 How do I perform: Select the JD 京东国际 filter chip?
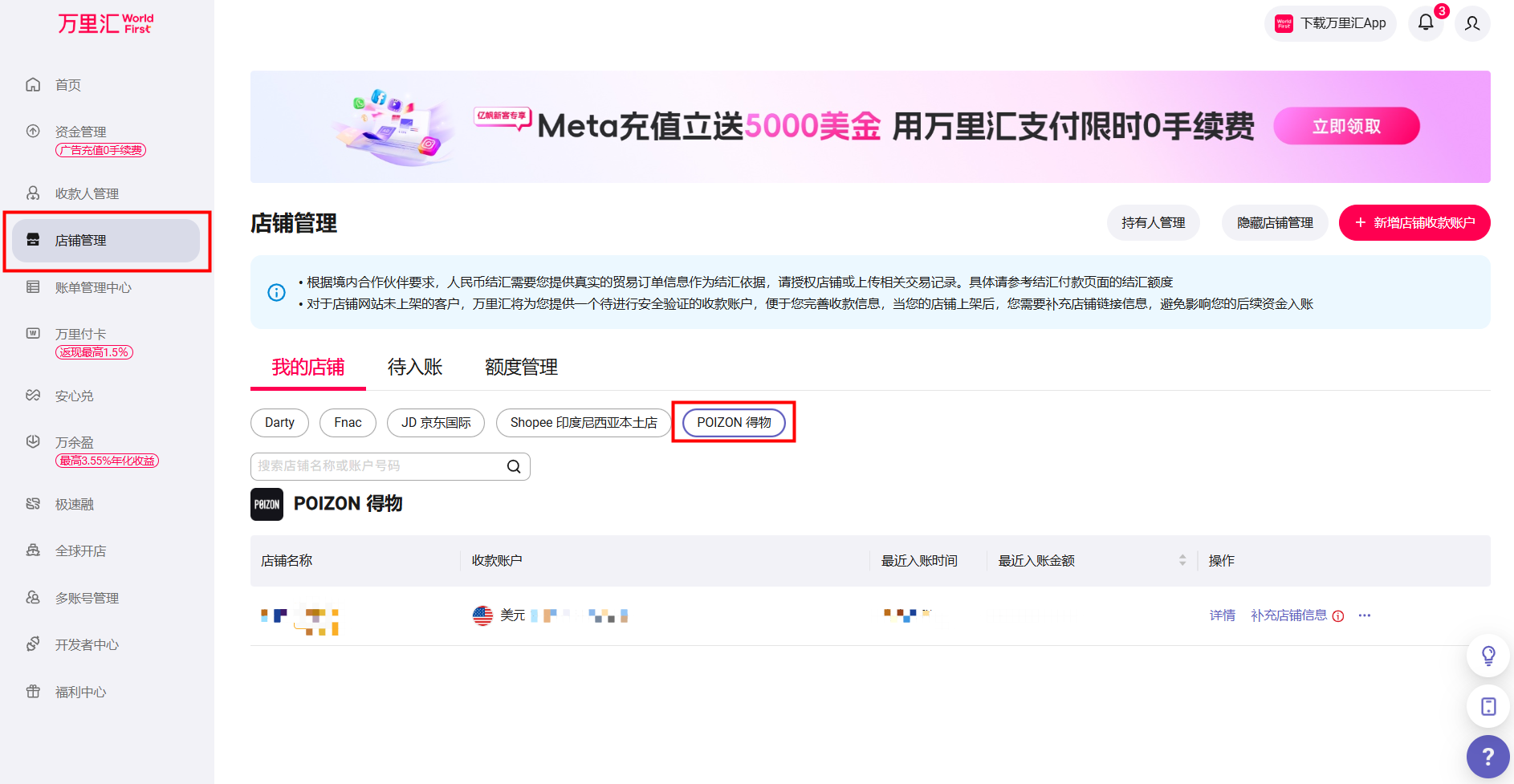(x=435, y=423)
